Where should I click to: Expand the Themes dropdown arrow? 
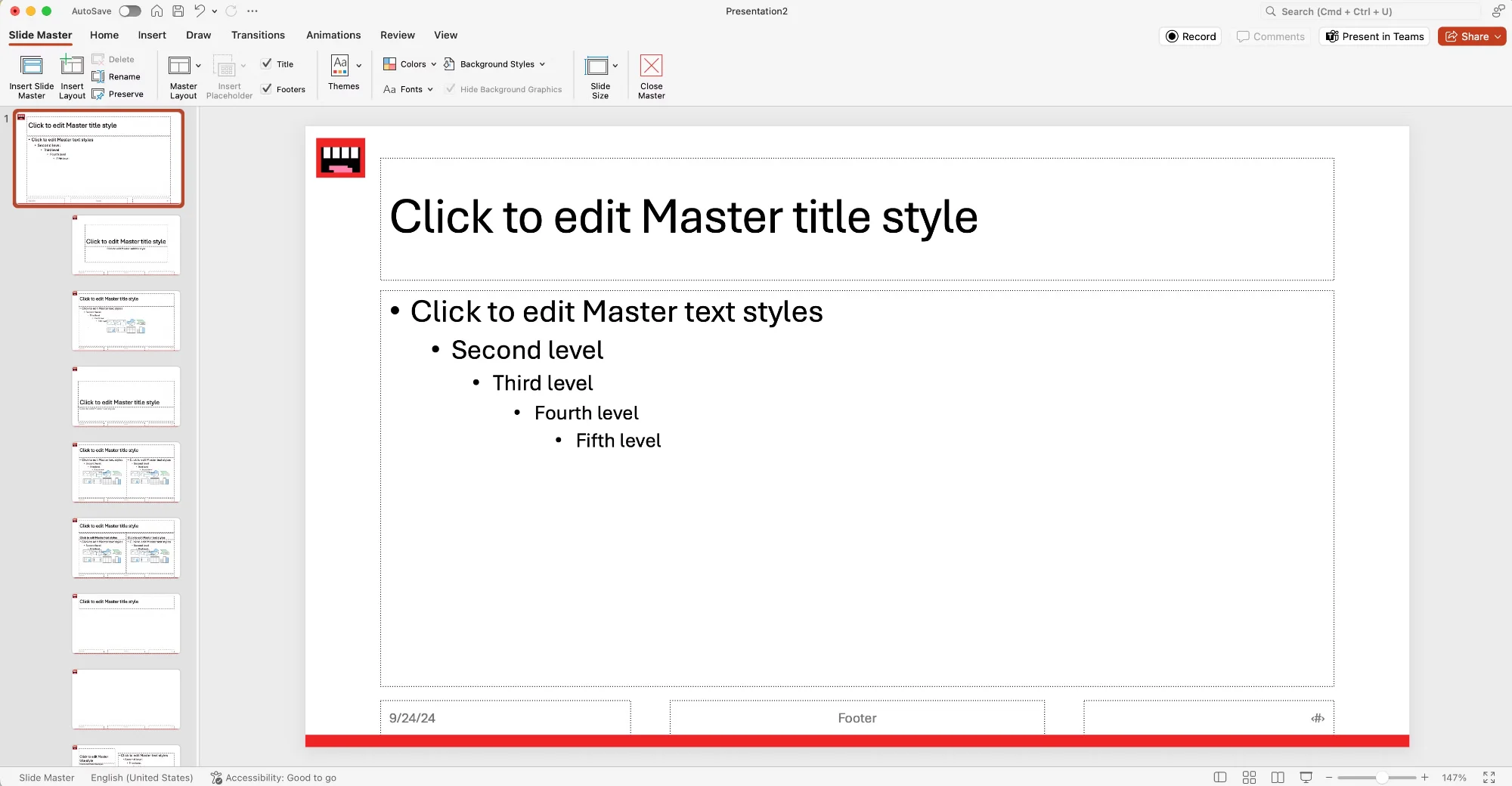click(358, 66)
